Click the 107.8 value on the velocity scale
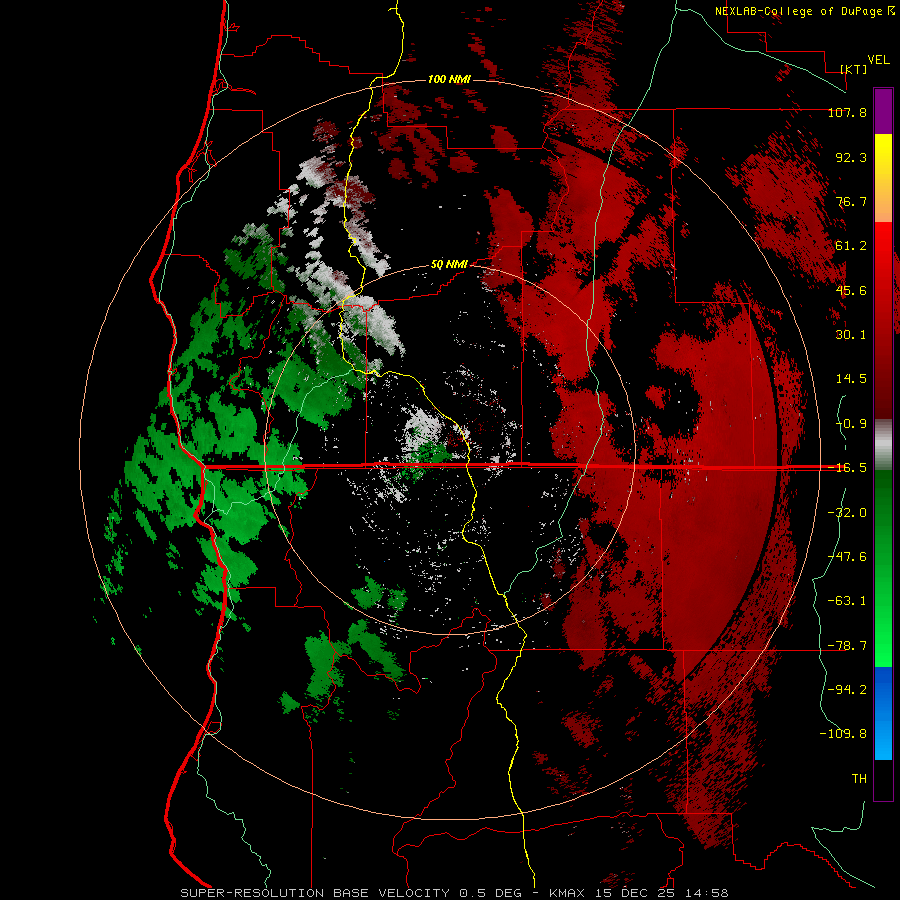 click(847, 112)
